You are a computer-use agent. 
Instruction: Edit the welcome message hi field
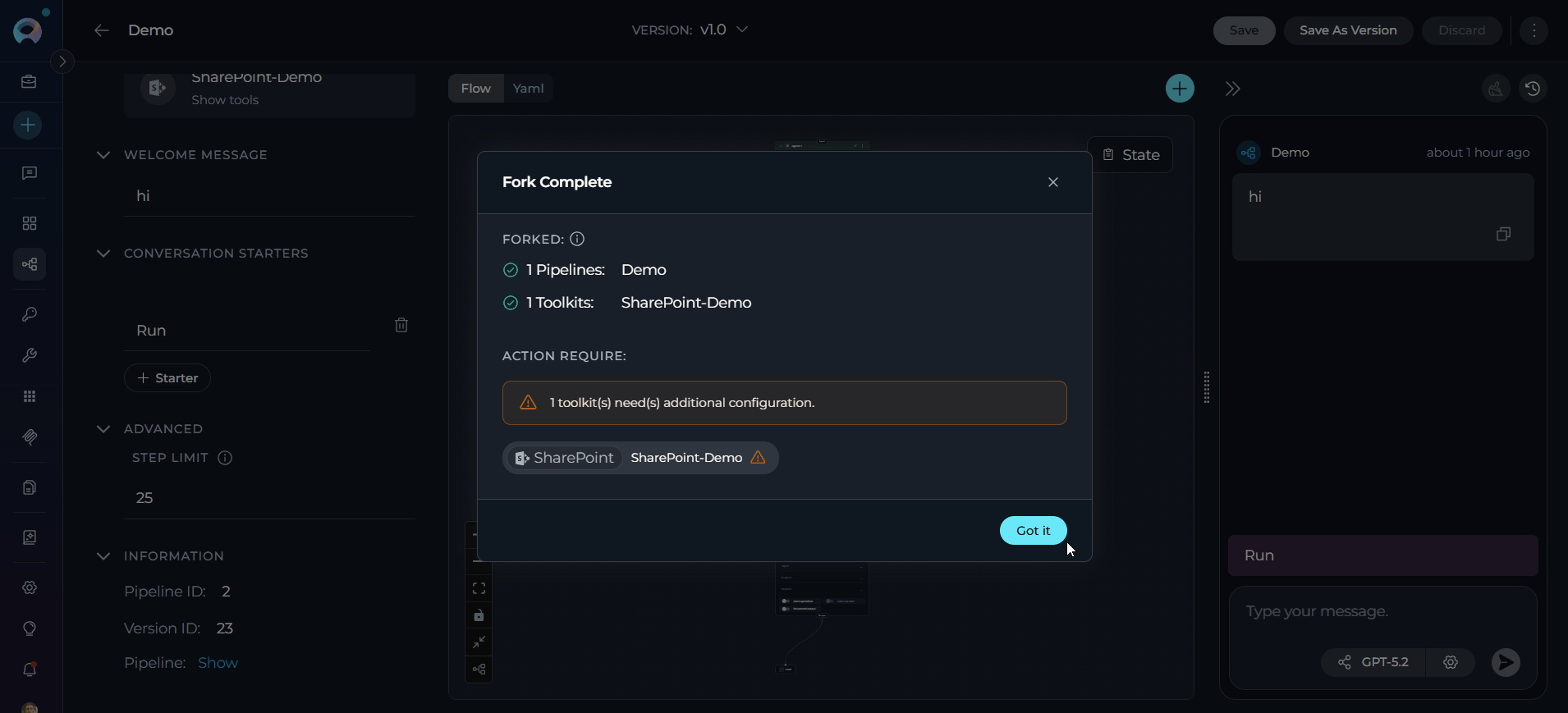(x=269, y=196)
